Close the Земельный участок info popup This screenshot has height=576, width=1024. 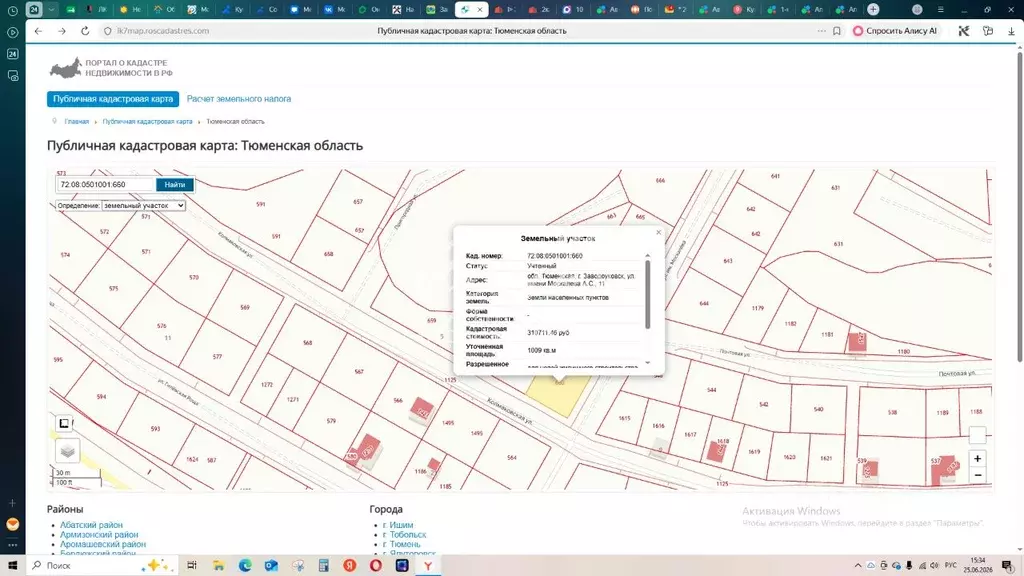[x=658, y=232]
